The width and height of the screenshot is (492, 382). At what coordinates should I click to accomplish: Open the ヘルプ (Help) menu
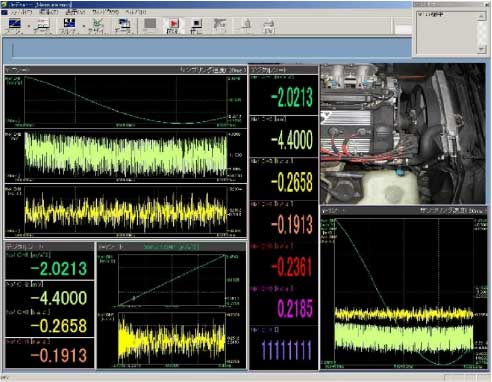point(136,12)
